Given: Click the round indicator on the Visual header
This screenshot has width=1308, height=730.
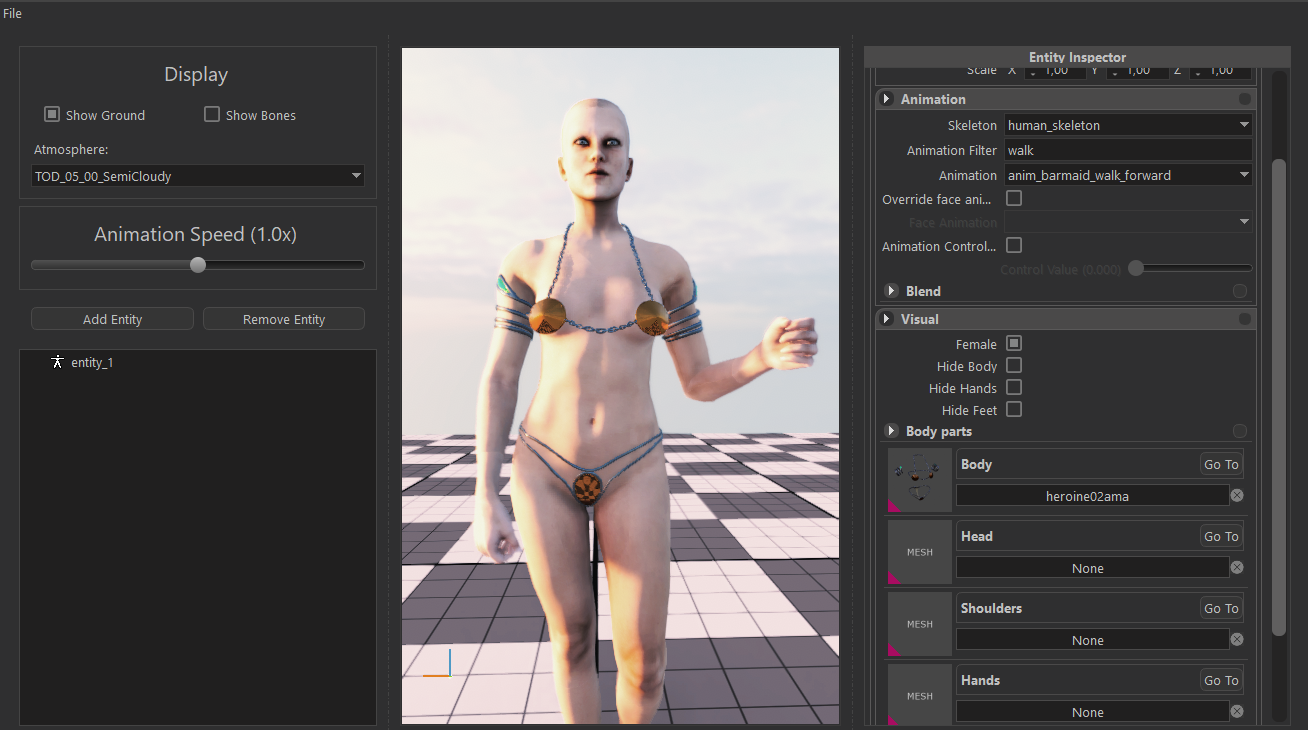Looking at the screenshot, I should click(1244, 319).
